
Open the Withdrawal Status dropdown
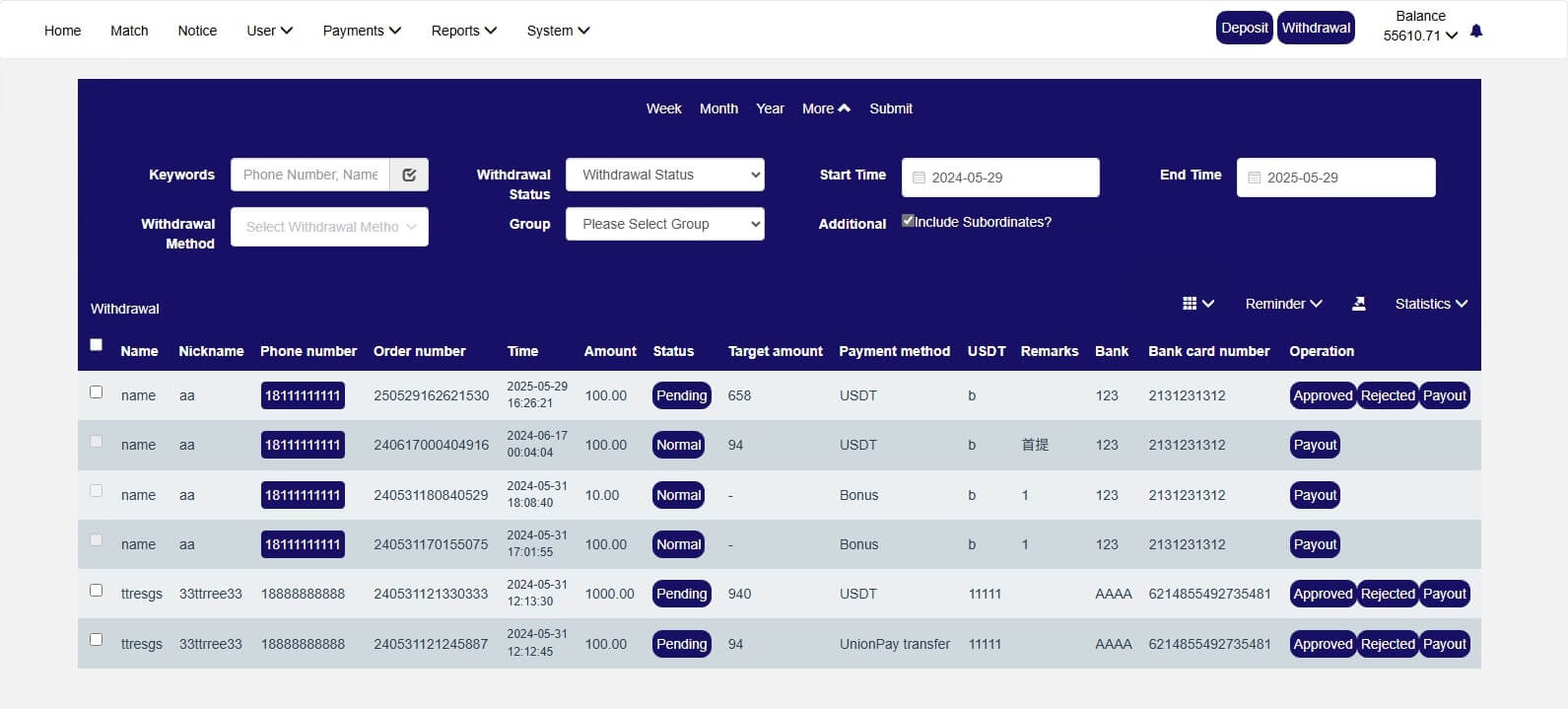click(x=664, y=175)
